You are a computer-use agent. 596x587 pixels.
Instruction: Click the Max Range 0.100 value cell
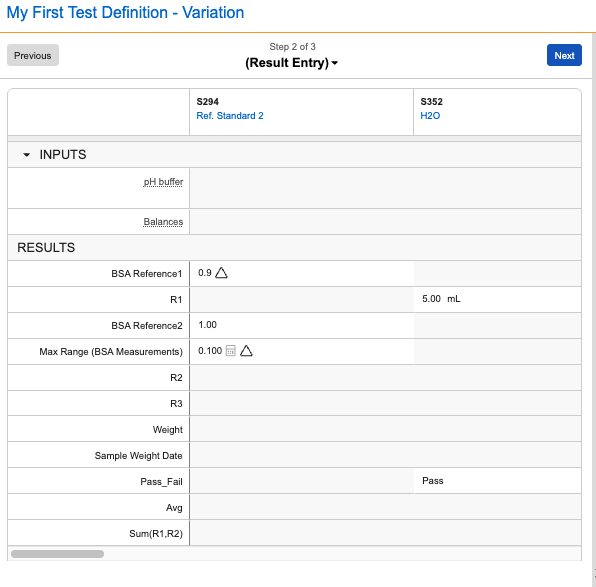pyautogui.click(x=301, y=351)
